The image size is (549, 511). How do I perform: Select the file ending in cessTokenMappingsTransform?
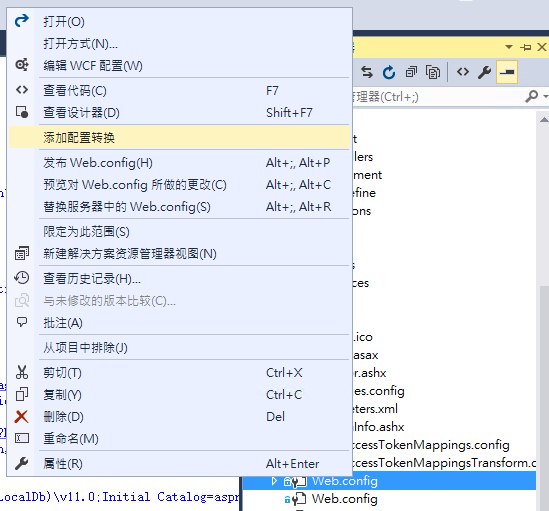point(444,463)
